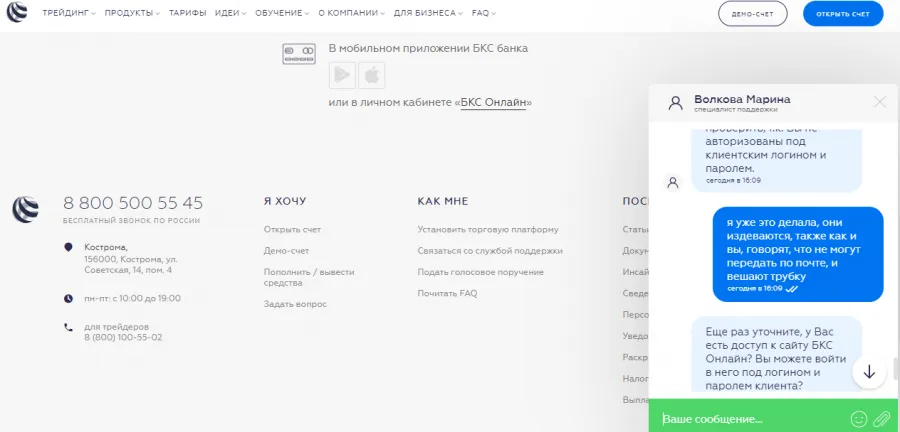Expand the Идеи menu
This screenshot has width=900, height=432.
pos(231,13)
